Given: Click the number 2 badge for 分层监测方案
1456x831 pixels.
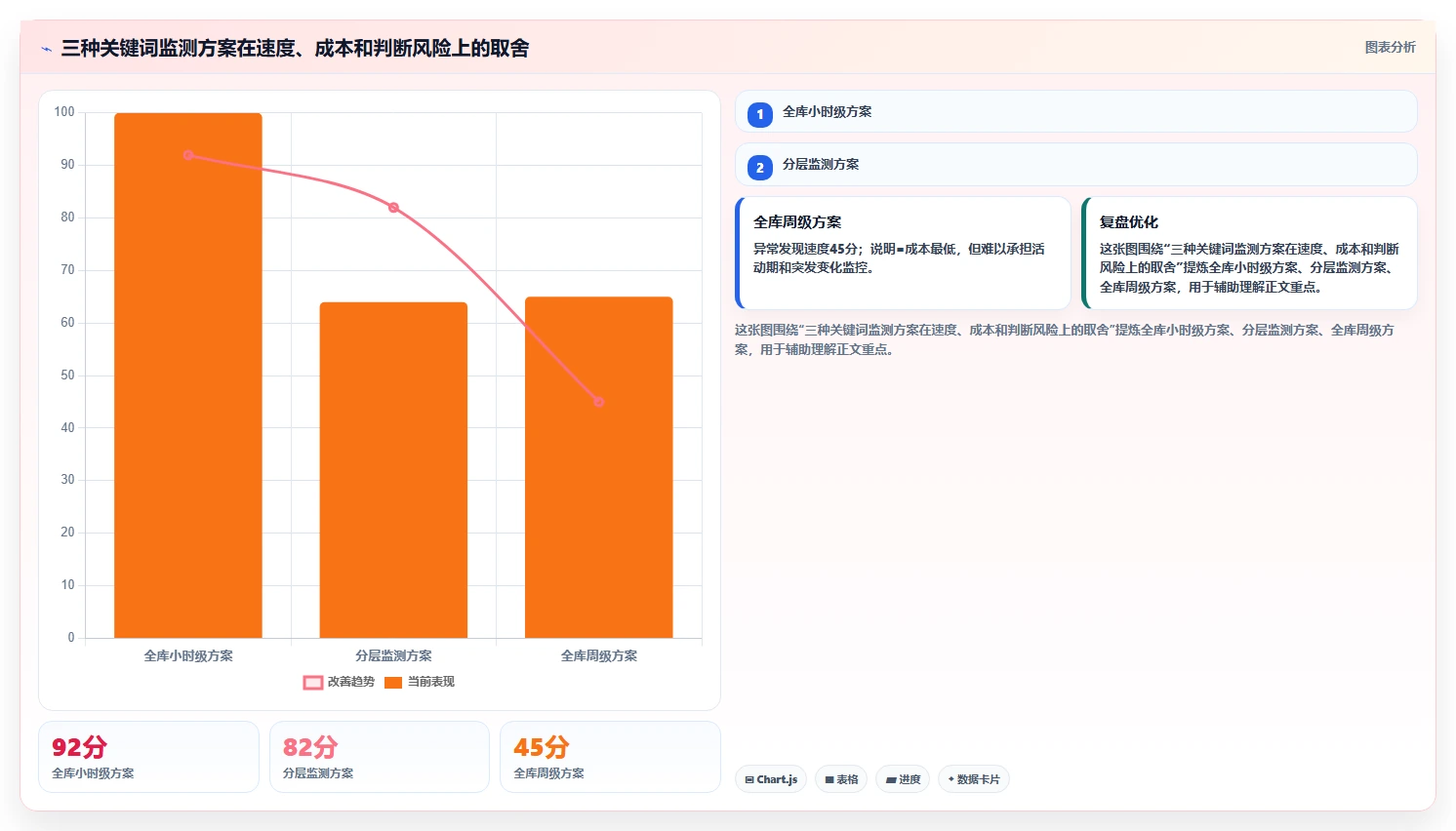Looking at the screenshot, I should pos(760,167).
